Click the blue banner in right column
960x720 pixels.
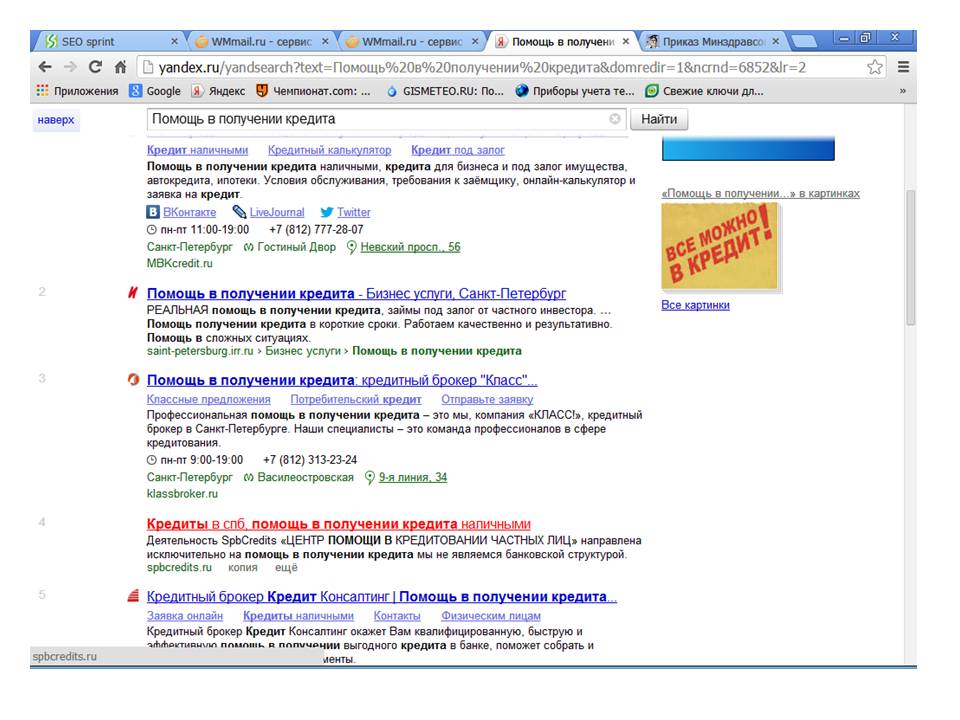pyautogui.click(x=748, y=149)
